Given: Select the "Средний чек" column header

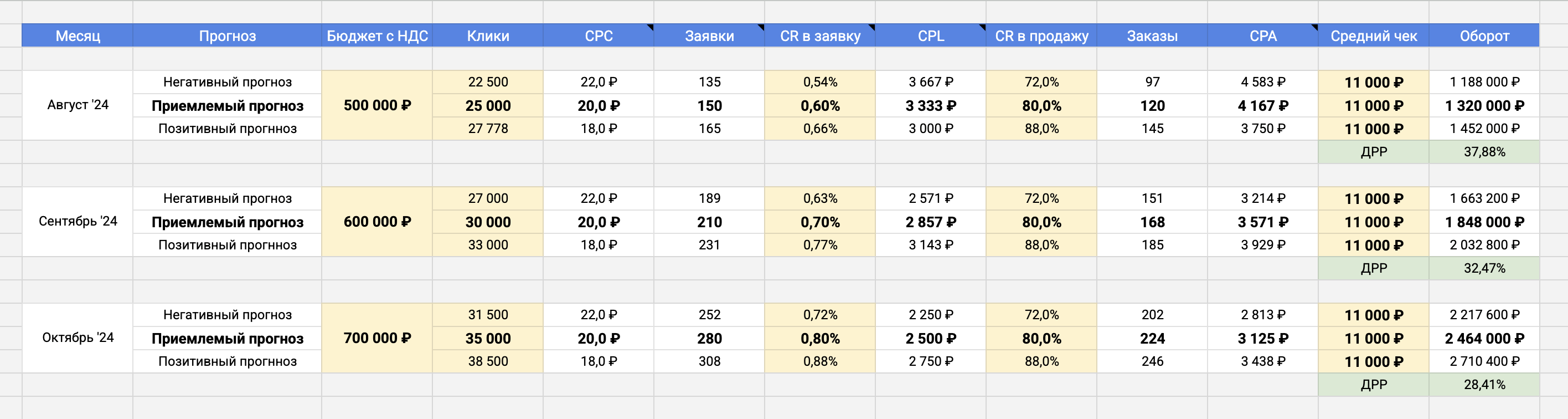Looking at the screenshot, I should (x=1373, y=36).
